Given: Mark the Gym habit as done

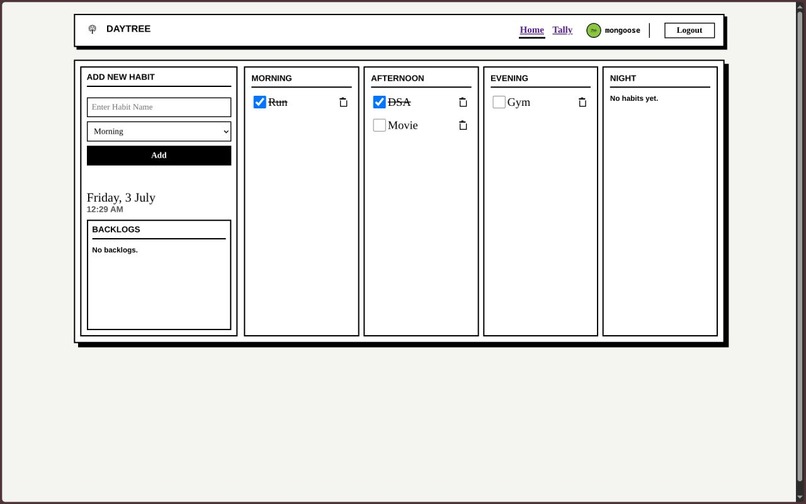Looking at the screenshot, I should (499, 102).
